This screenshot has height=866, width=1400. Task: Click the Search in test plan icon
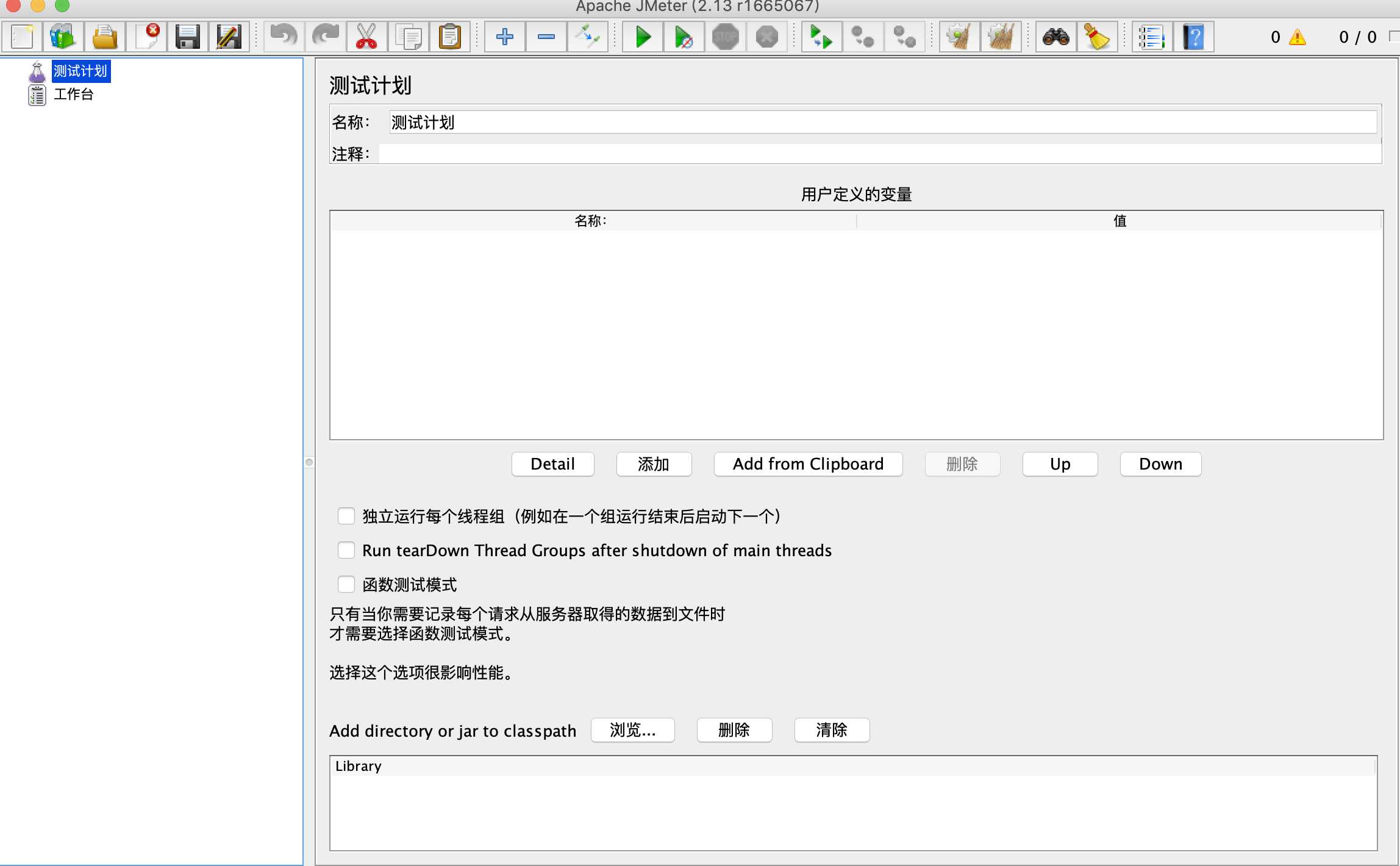click(1055, 38)
